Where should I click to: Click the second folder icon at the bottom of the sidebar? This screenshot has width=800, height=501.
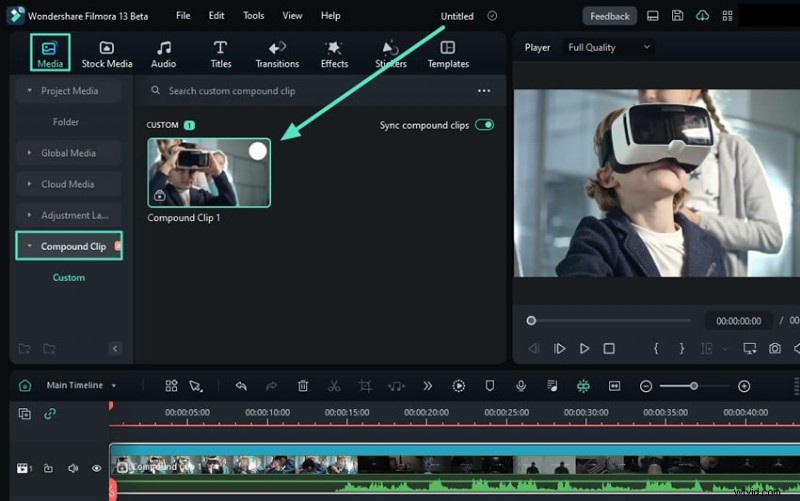tap(49, 349)
